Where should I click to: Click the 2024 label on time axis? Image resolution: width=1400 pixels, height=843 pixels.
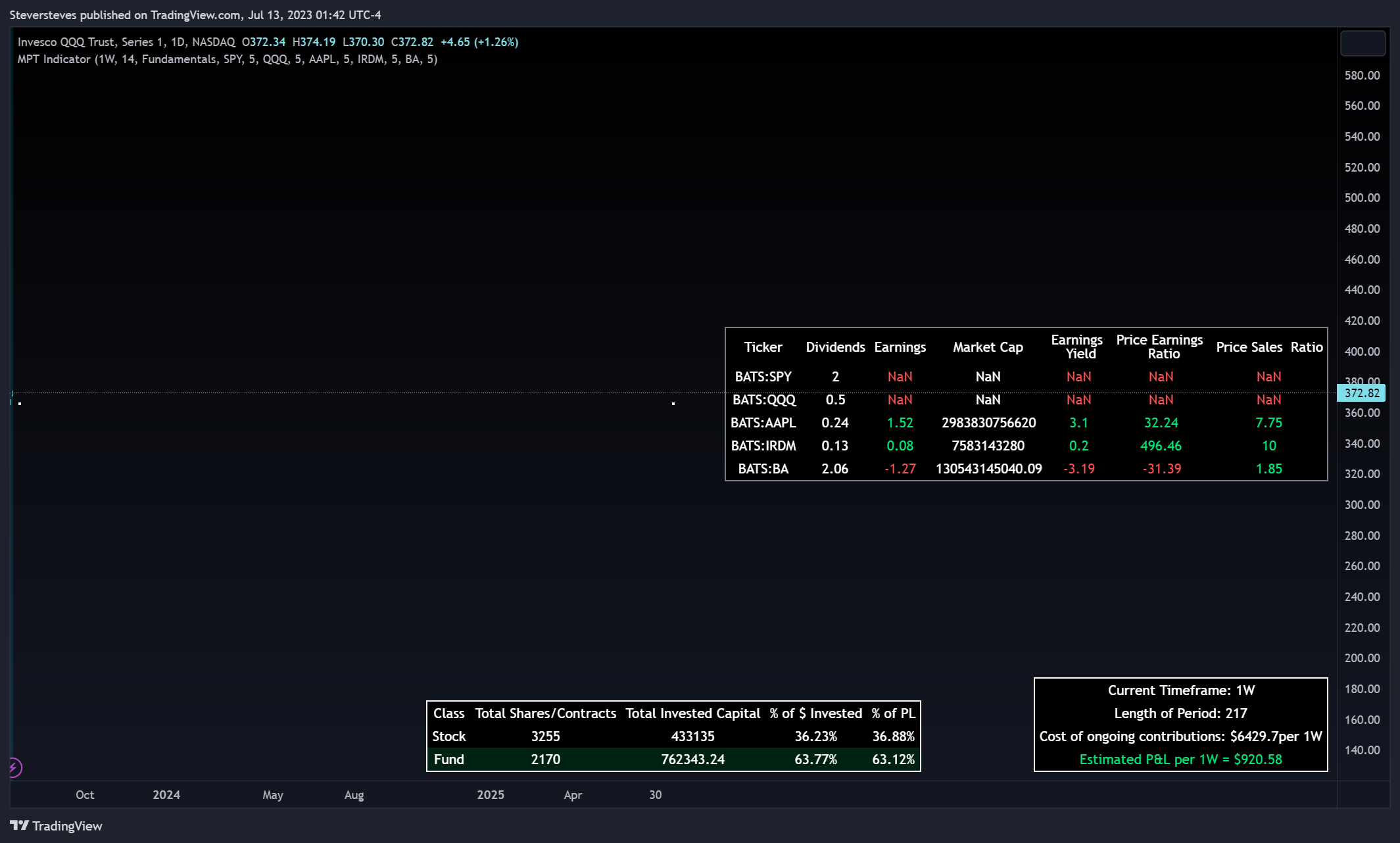166,795
